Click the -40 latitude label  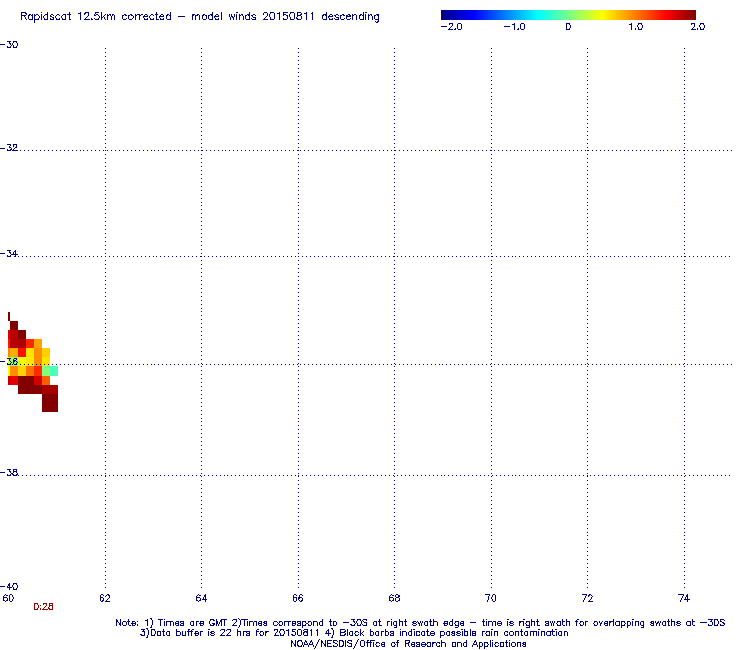pyautogui.click(x=9, y=587)
